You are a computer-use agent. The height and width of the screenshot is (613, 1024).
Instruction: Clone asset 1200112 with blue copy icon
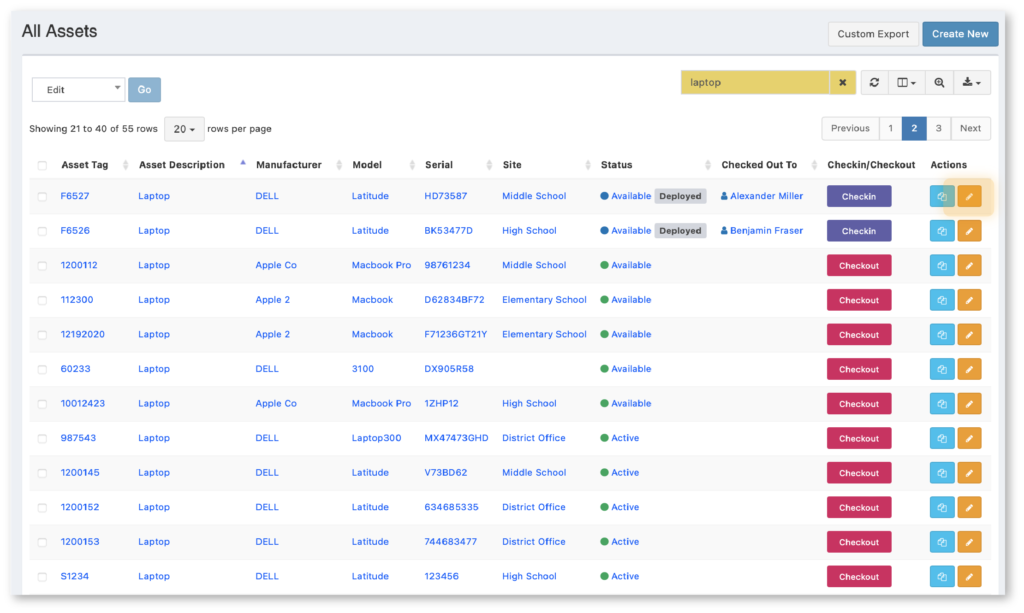tap(942, 266)
